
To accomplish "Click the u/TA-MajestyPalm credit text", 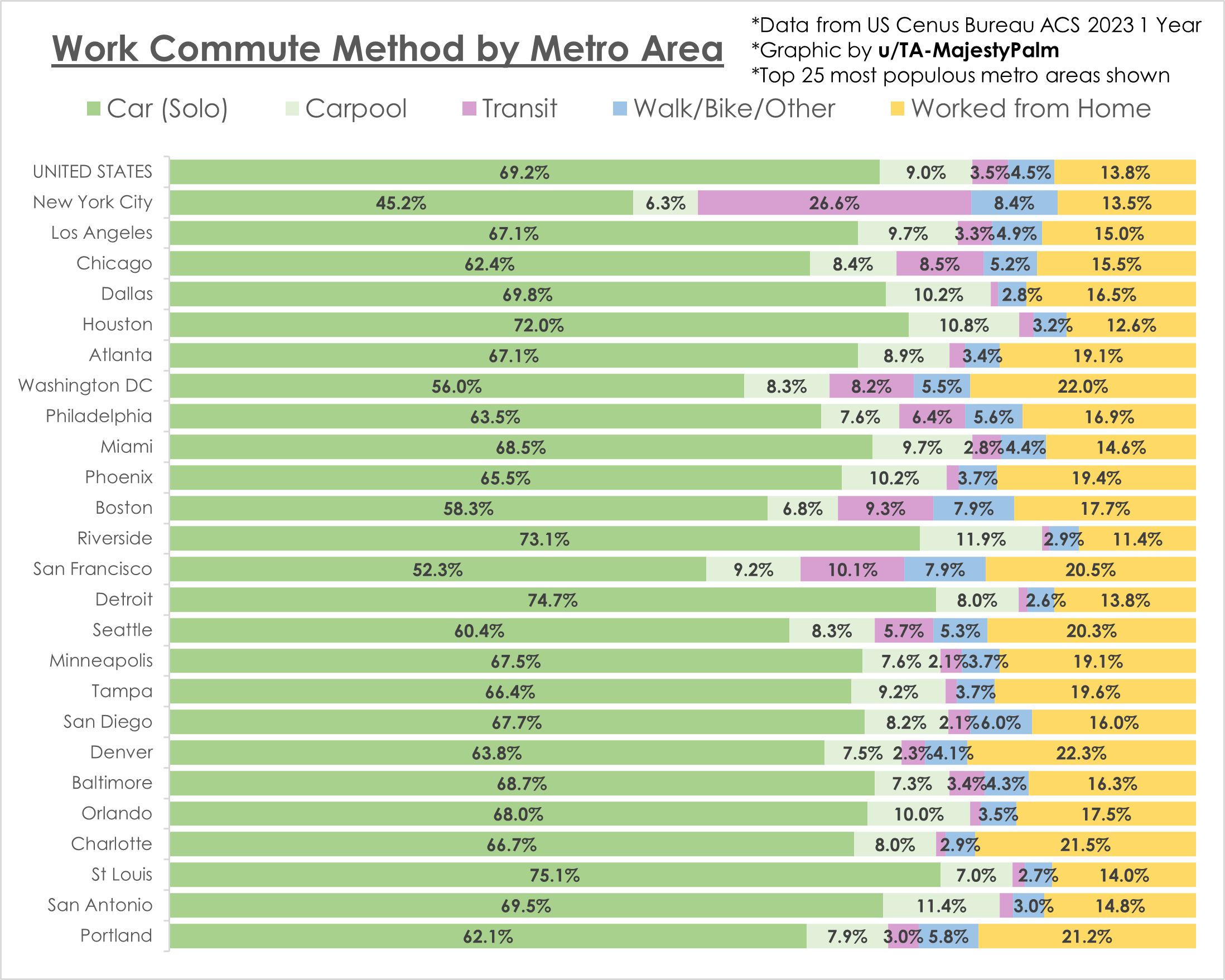I will coord(968,51).
